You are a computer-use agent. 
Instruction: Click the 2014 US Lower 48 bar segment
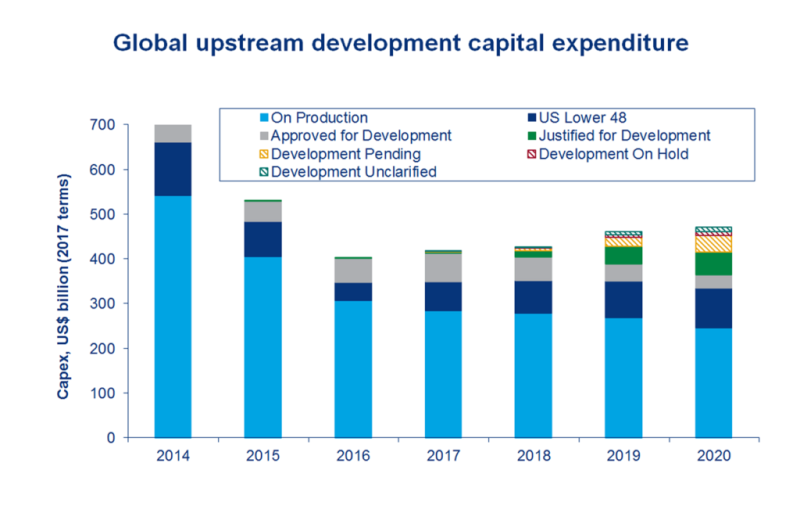(x=172, y=169)
